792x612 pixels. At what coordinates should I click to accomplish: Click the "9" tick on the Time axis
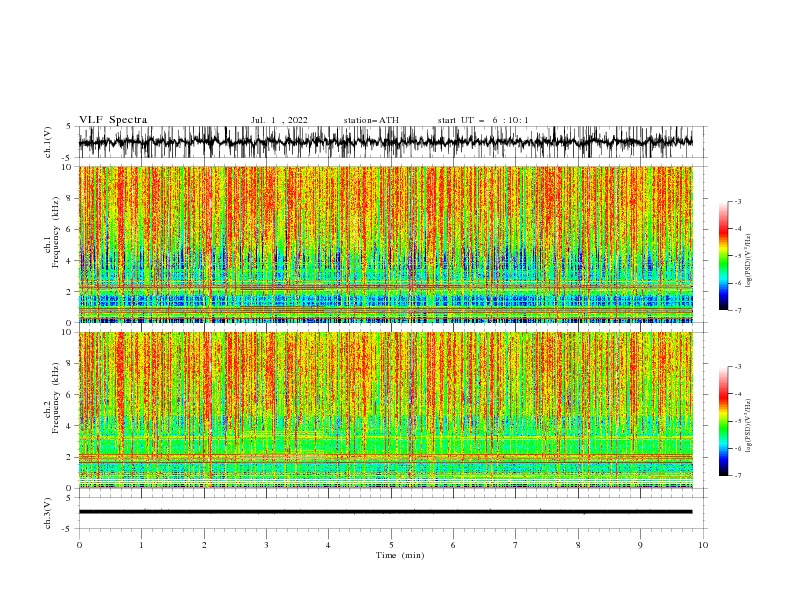640,545
